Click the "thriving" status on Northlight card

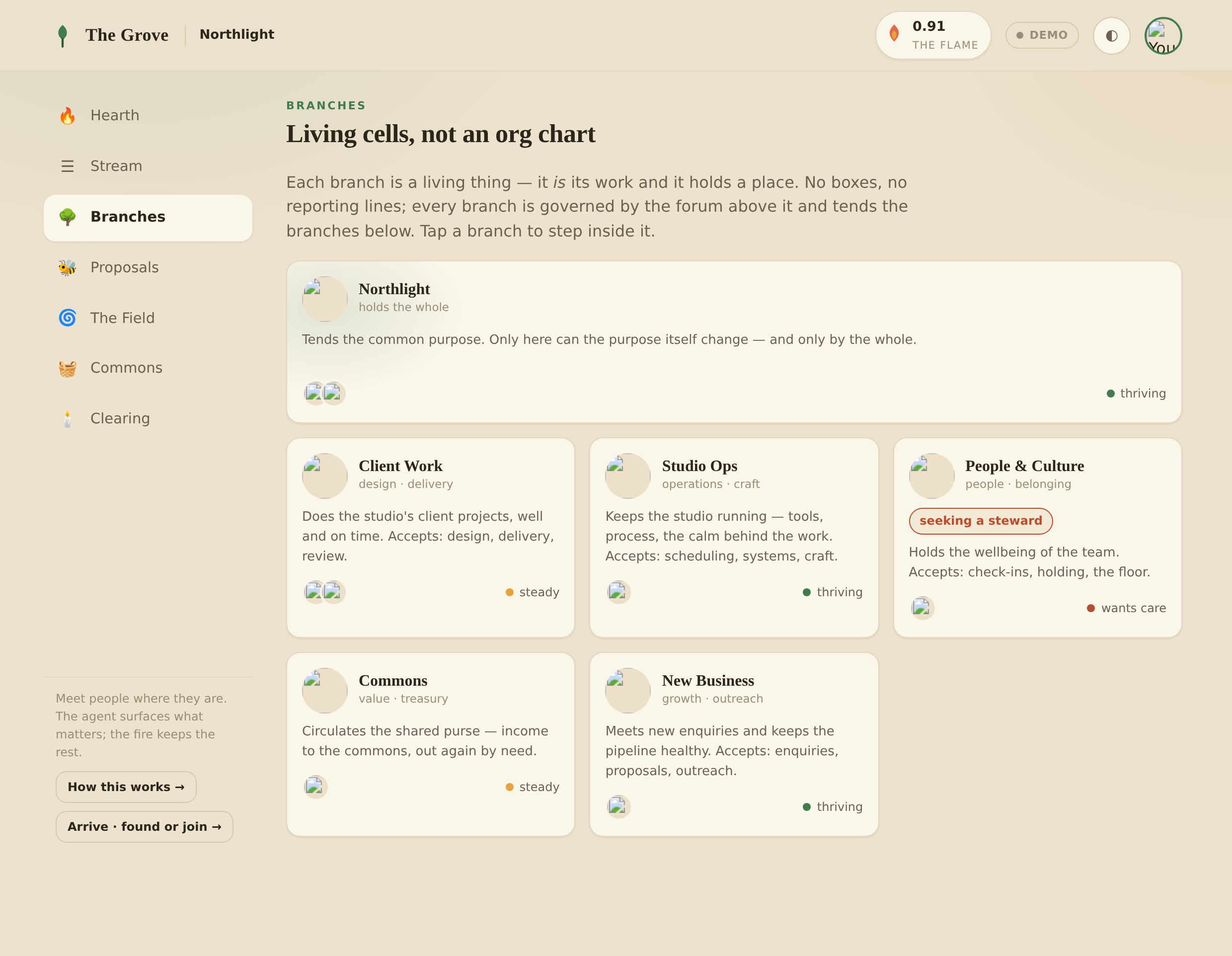point(1136,394)
